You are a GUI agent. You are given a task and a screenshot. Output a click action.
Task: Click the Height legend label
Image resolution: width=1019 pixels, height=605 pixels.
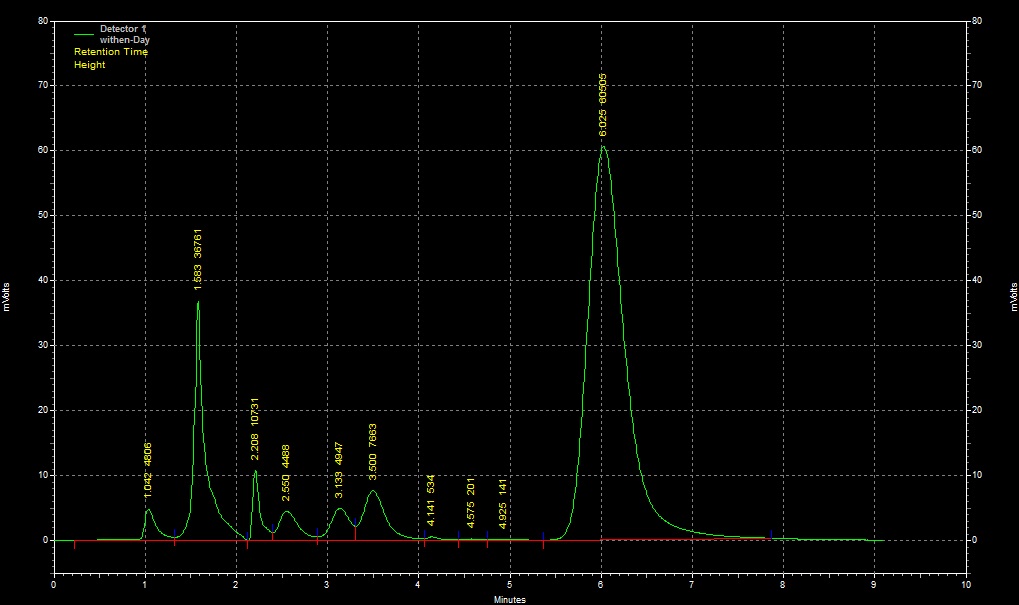point(89,65)
